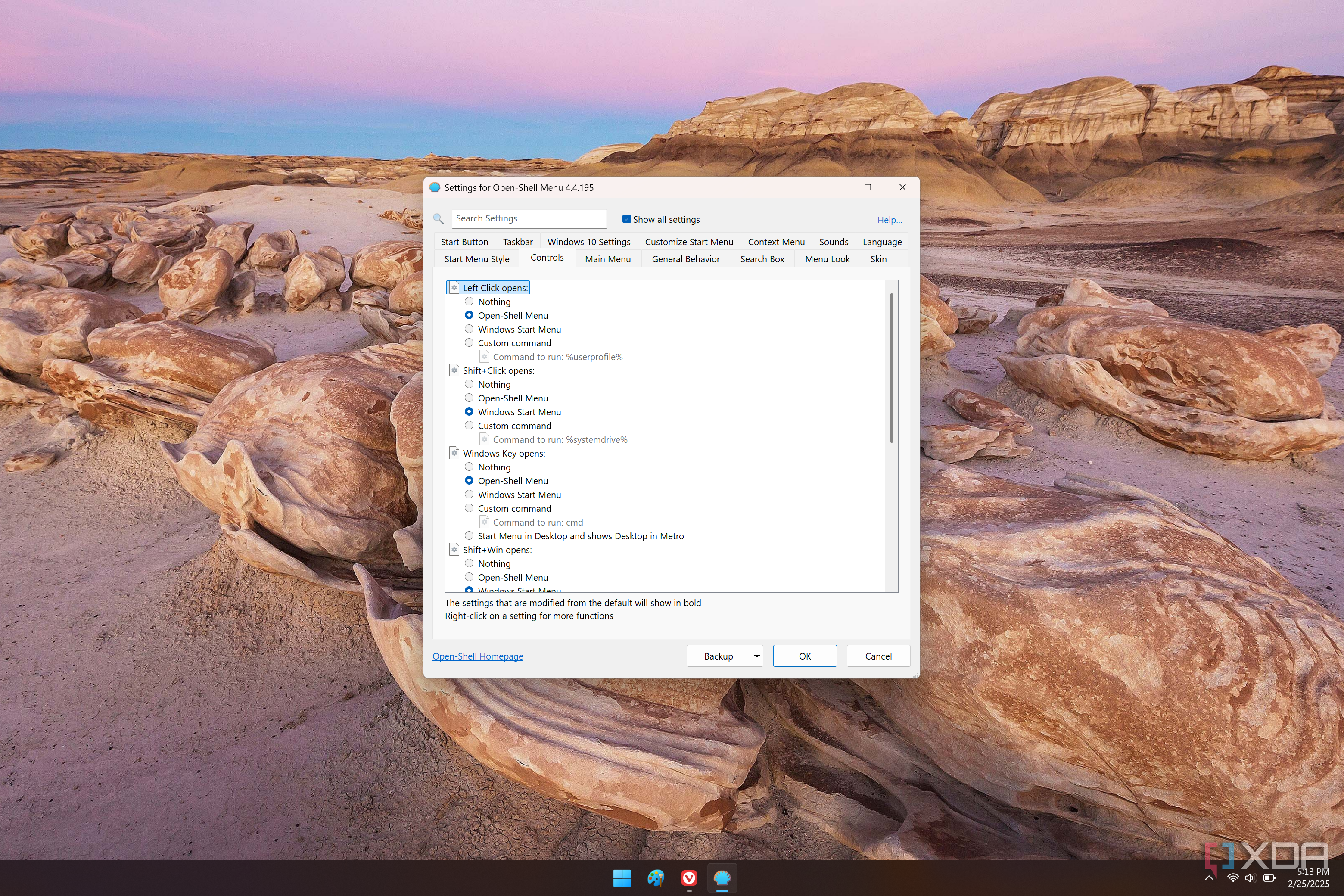The image size is (1344, 896).
Task: Open the Paint app from the taskbar
Action: coord(656,878)
